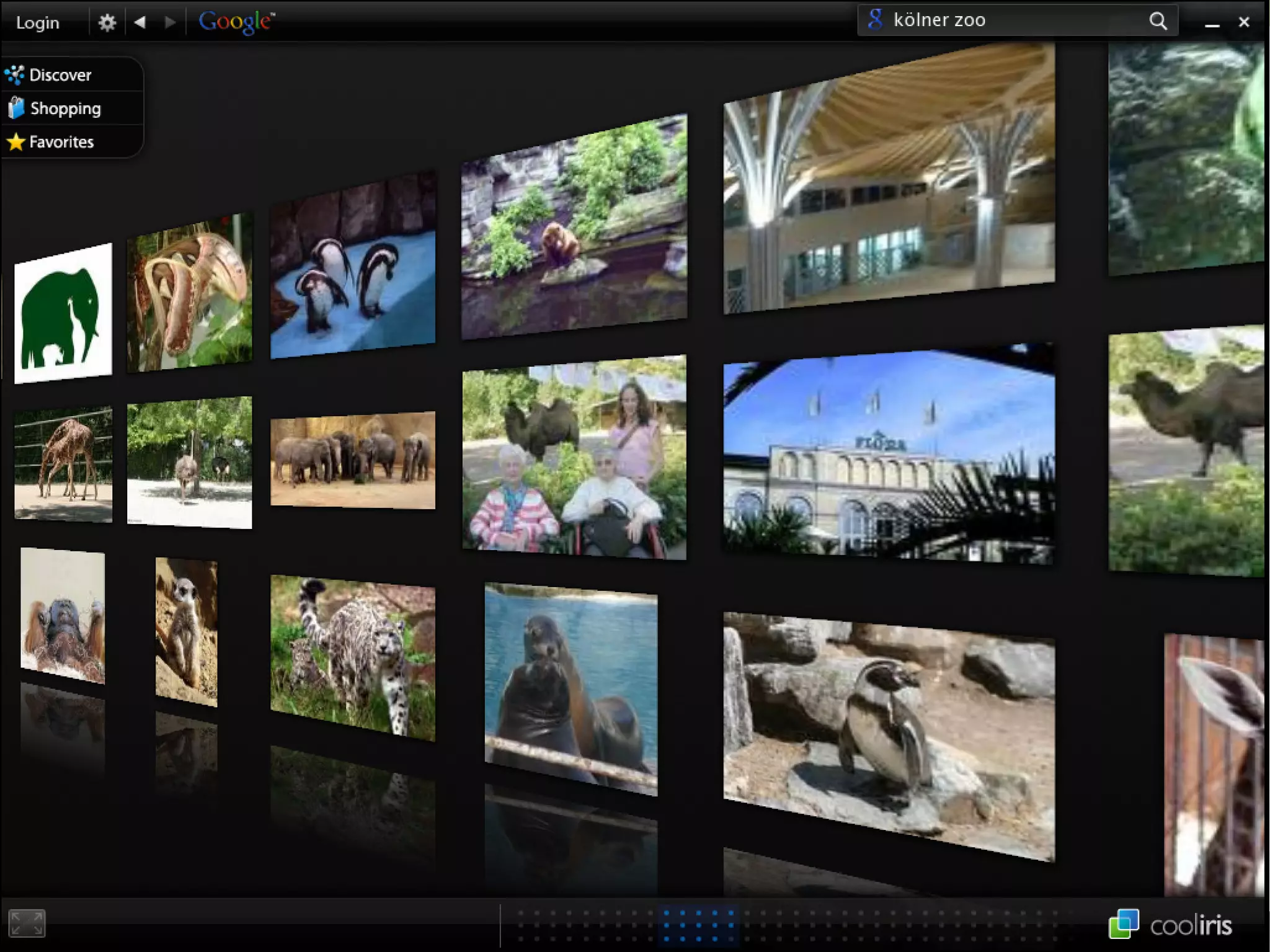This screenshot has height=952, width=1270.
Task: Open the Discover menu item
Action: 61,75
